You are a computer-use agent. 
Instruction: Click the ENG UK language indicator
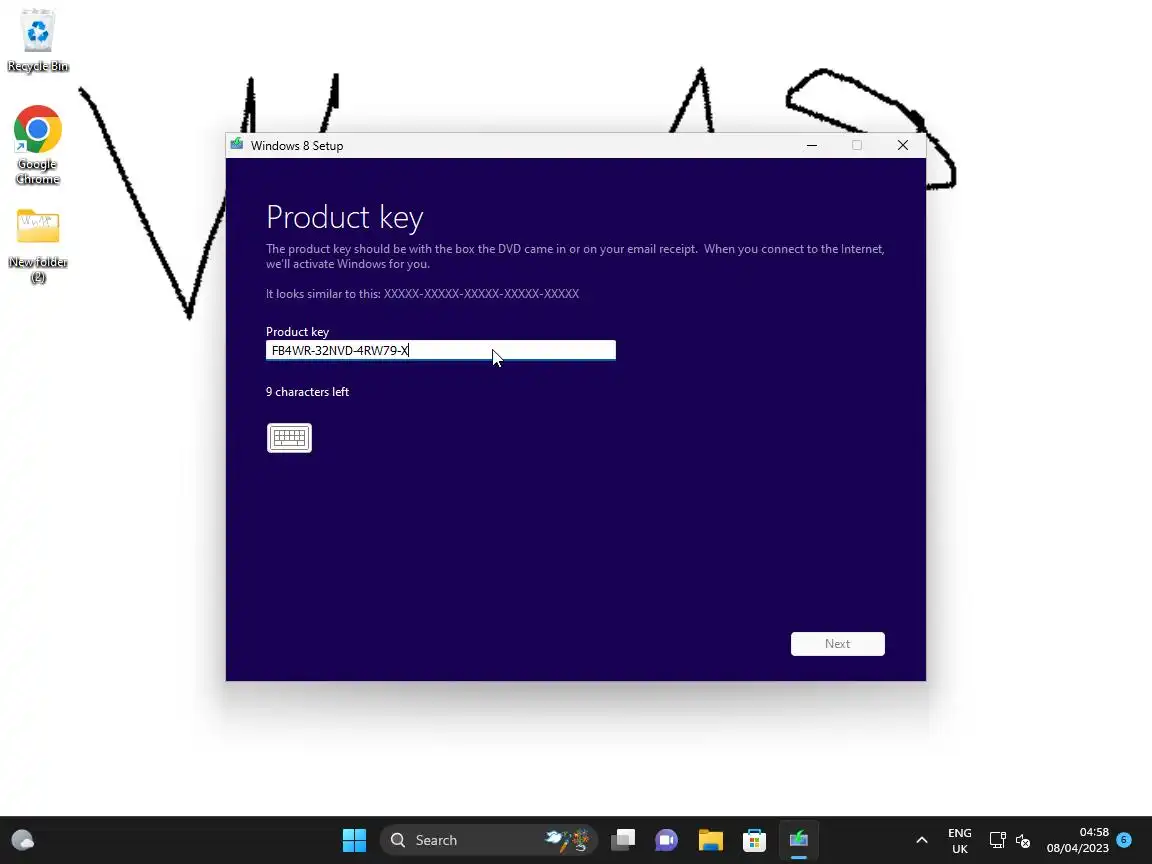pyautogui.click(x=960, y=840)
